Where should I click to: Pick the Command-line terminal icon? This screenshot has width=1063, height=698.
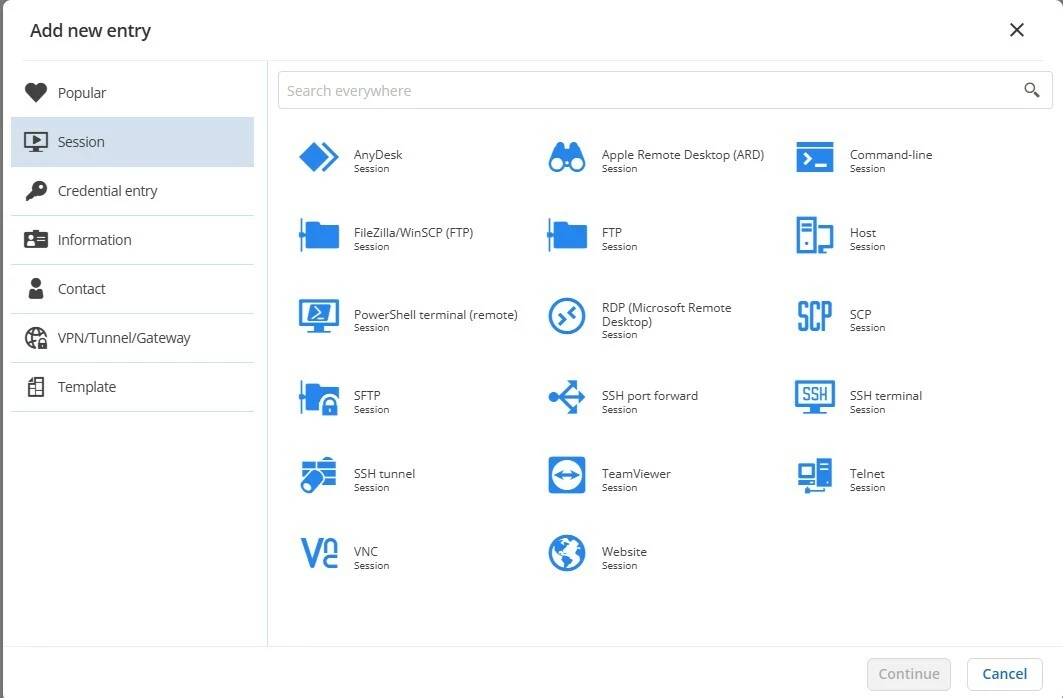pyautogui.click(x=815, y=157)
